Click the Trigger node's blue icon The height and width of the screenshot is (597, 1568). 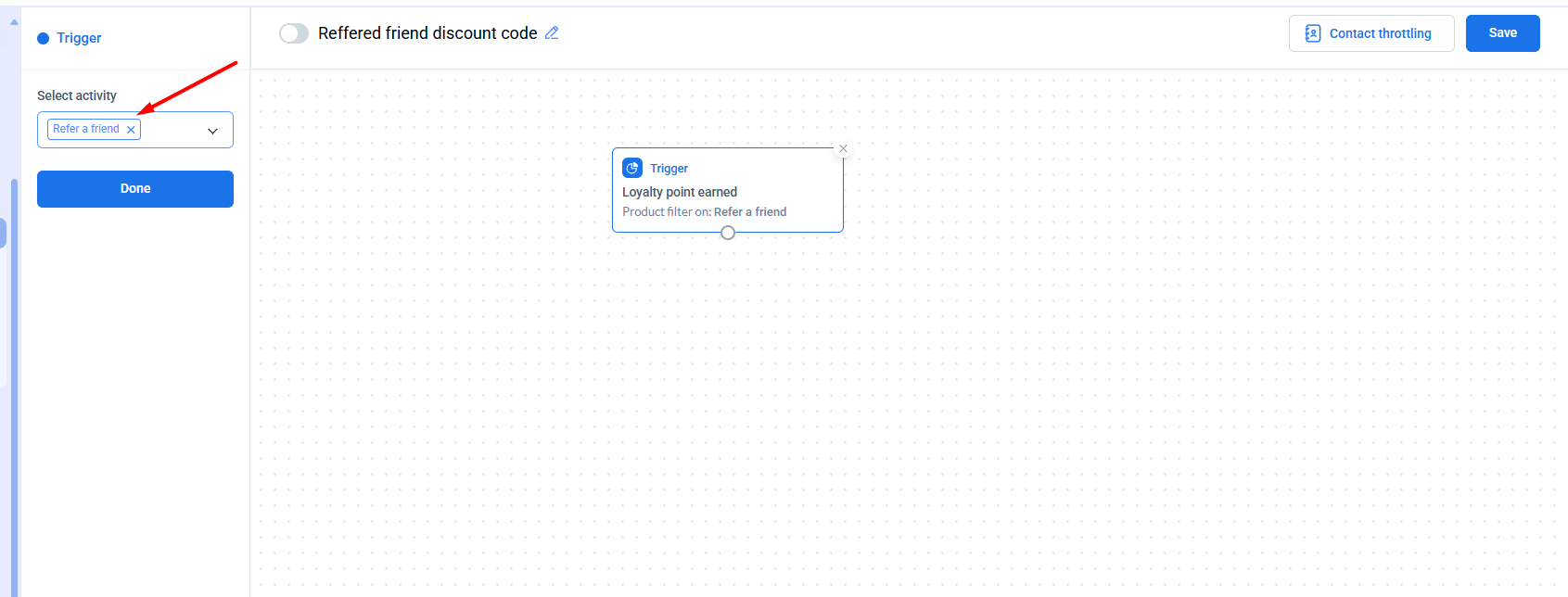tap(632, 168)
